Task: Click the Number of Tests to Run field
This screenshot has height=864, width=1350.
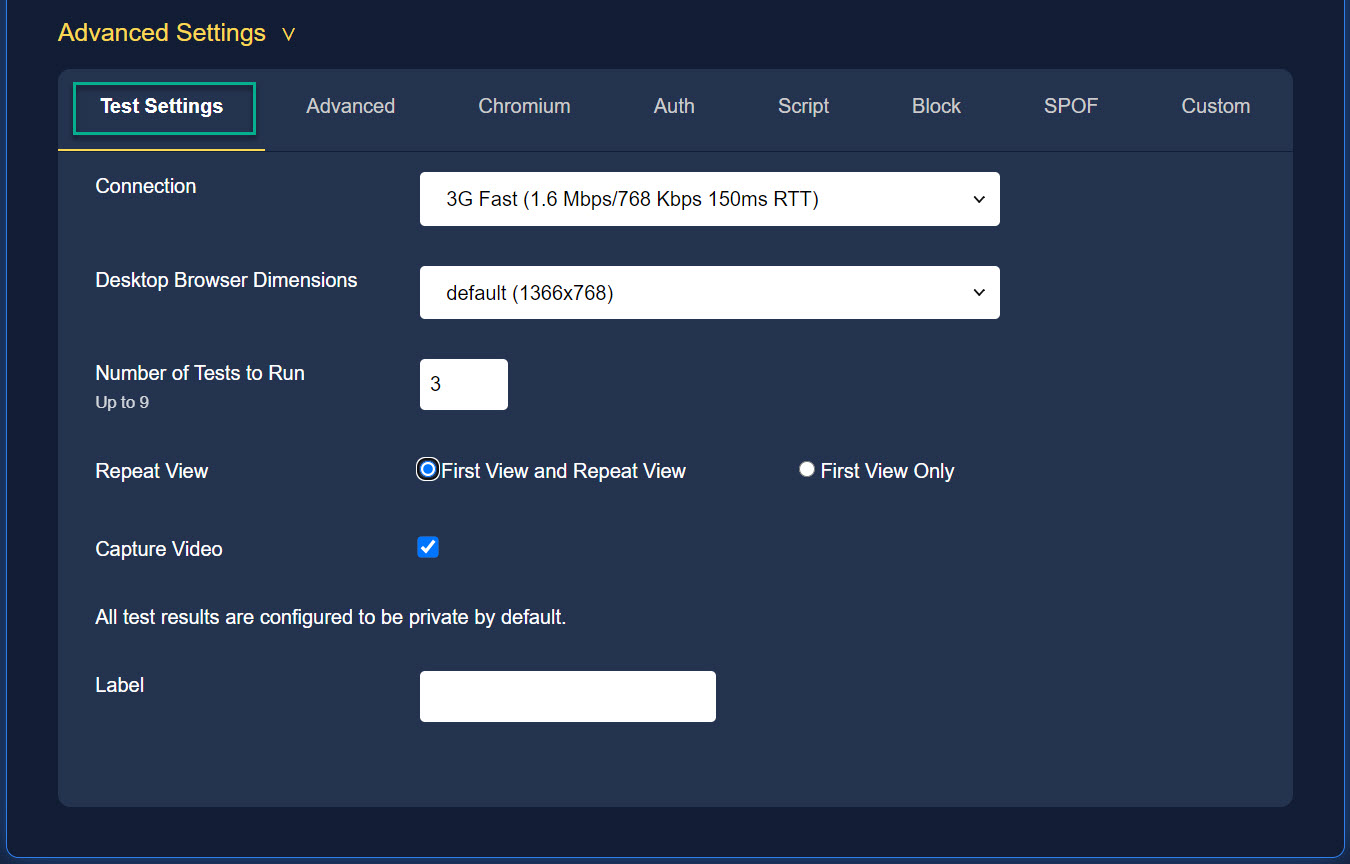Action: pos(463,384)
